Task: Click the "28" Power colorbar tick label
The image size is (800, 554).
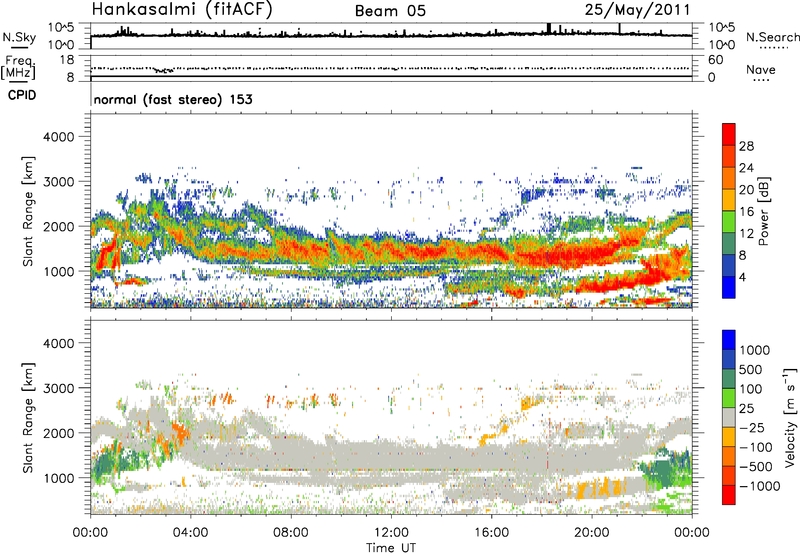Action: tap(746, 146)
